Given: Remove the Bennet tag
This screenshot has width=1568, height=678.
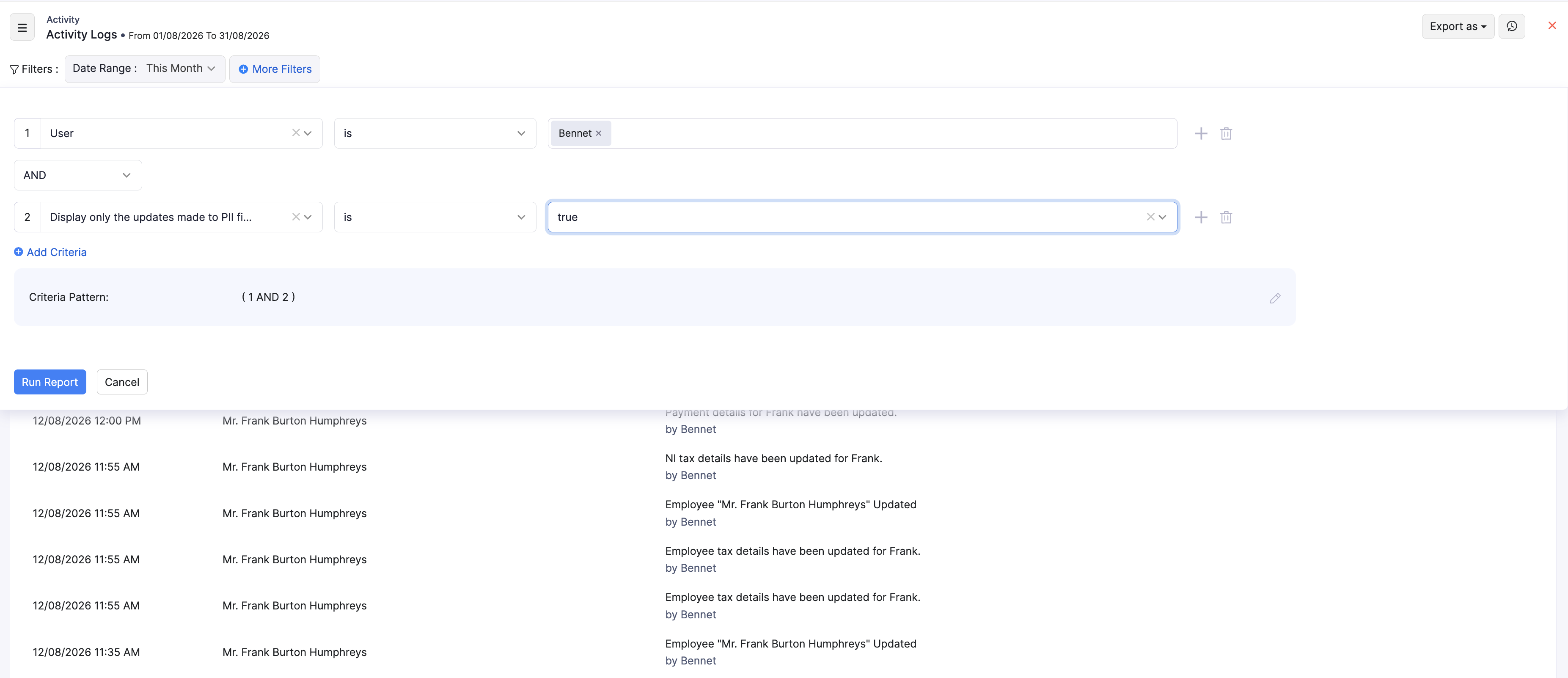Looking at the screenshot, I should [598, 133].
